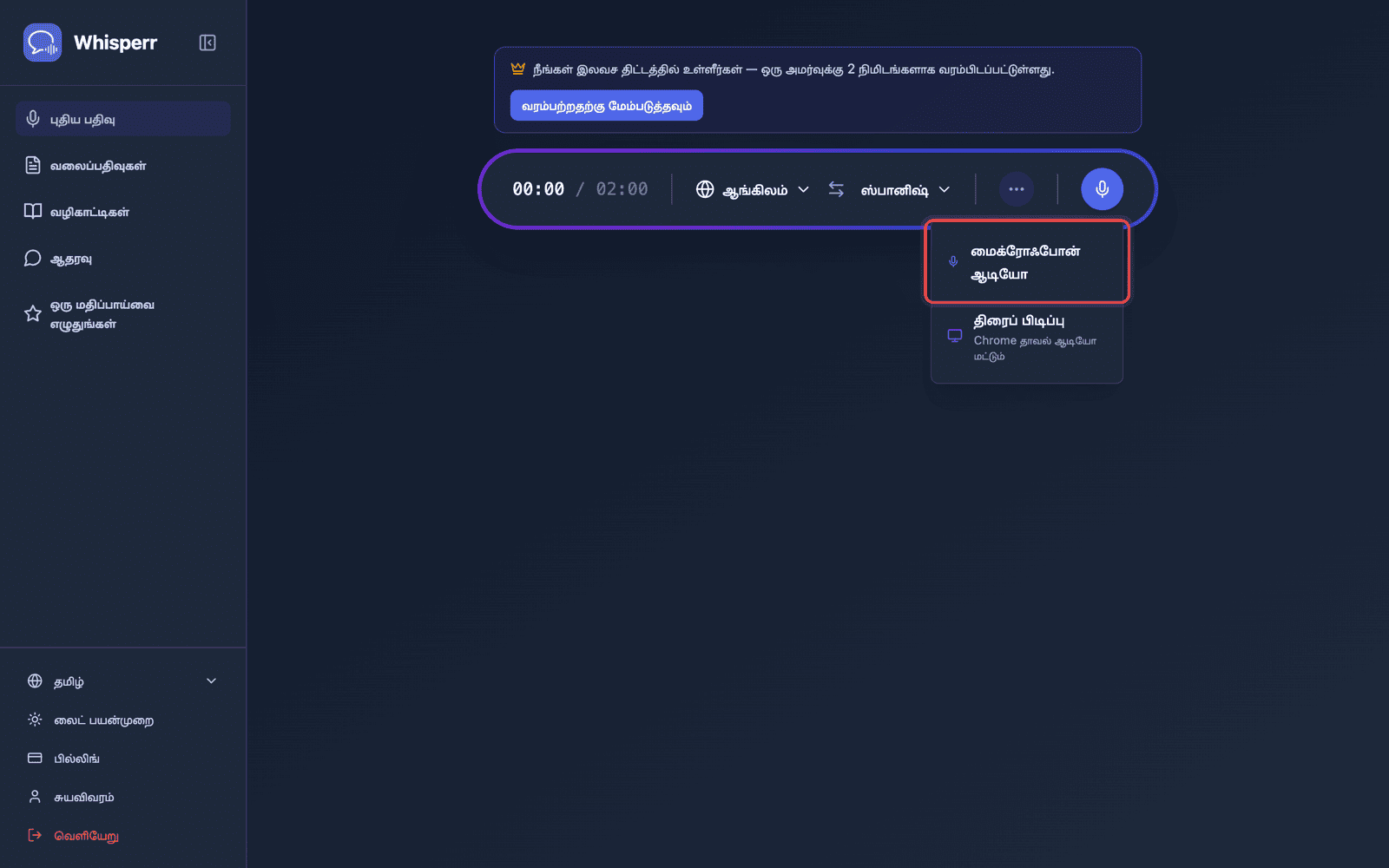Open பில்லிங் billing page
This screenshot has width=1389, height=868.
[122, 758]
